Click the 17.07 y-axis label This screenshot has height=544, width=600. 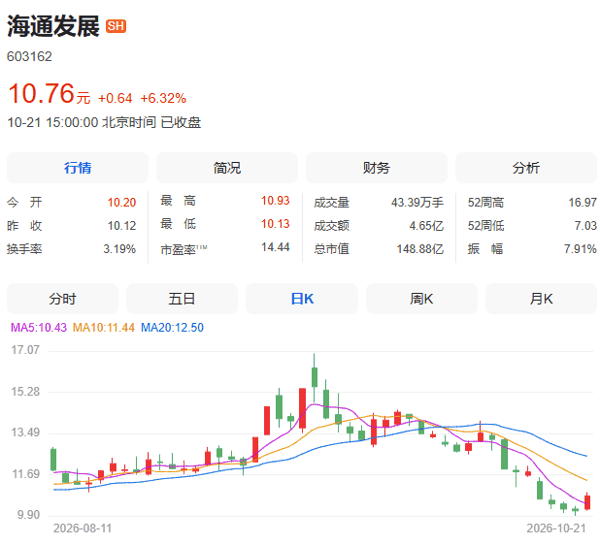coord(25,350)
